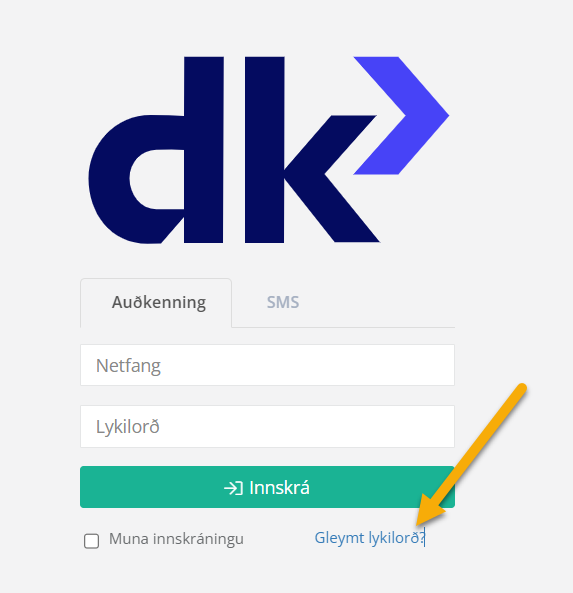This screenshot has width=573, height=593.
Task: Click the dark letter d in logo
Action: click(x=156, y=150)
